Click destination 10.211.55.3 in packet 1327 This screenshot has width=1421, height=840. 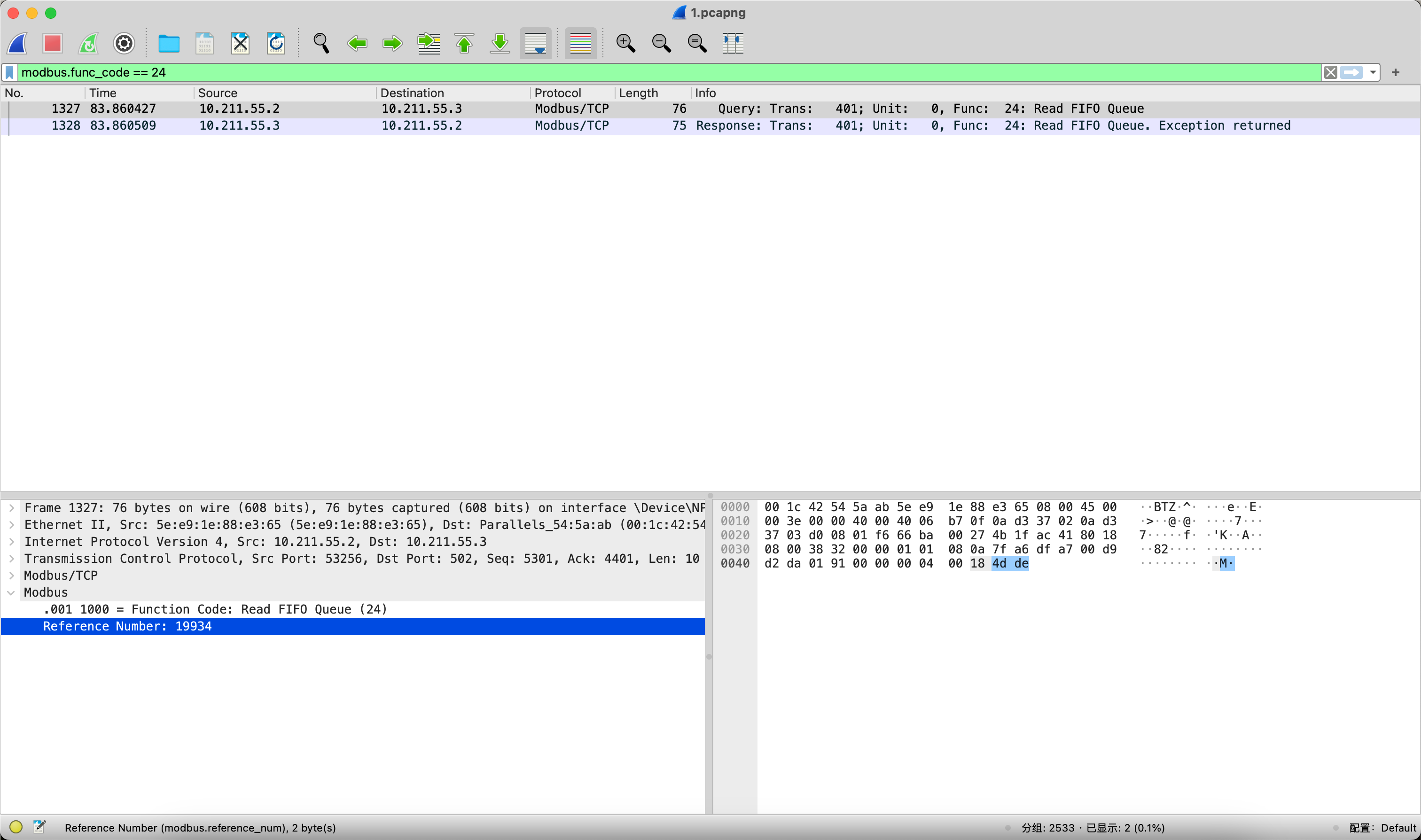click(422, 109)
